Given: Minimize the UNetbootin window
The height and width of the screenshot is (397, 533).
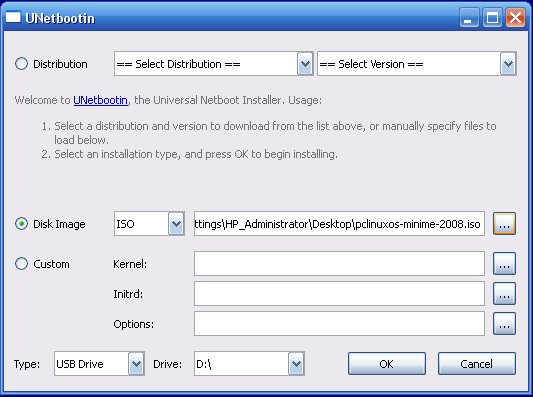Looking at the screenshot, I should click(x=469, y=17).
